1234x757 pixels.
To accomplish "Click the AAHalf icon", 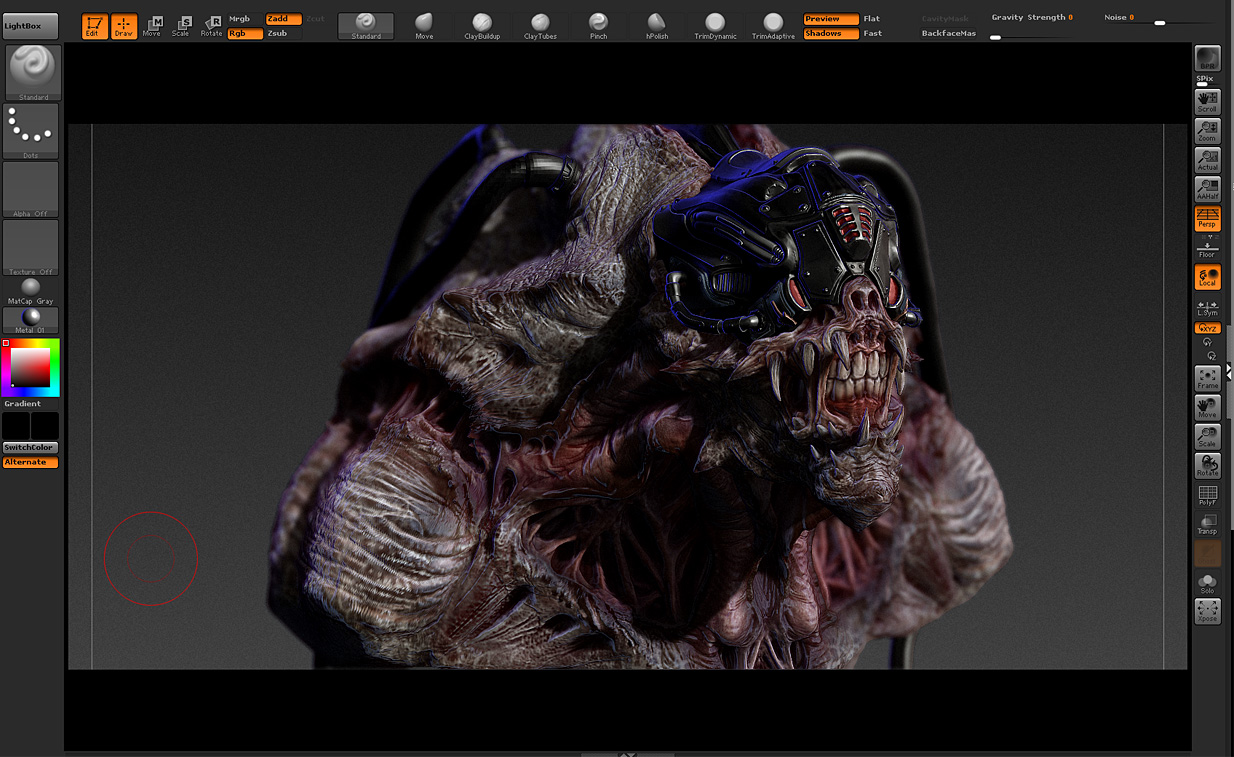I will (x=1208, y=189).
